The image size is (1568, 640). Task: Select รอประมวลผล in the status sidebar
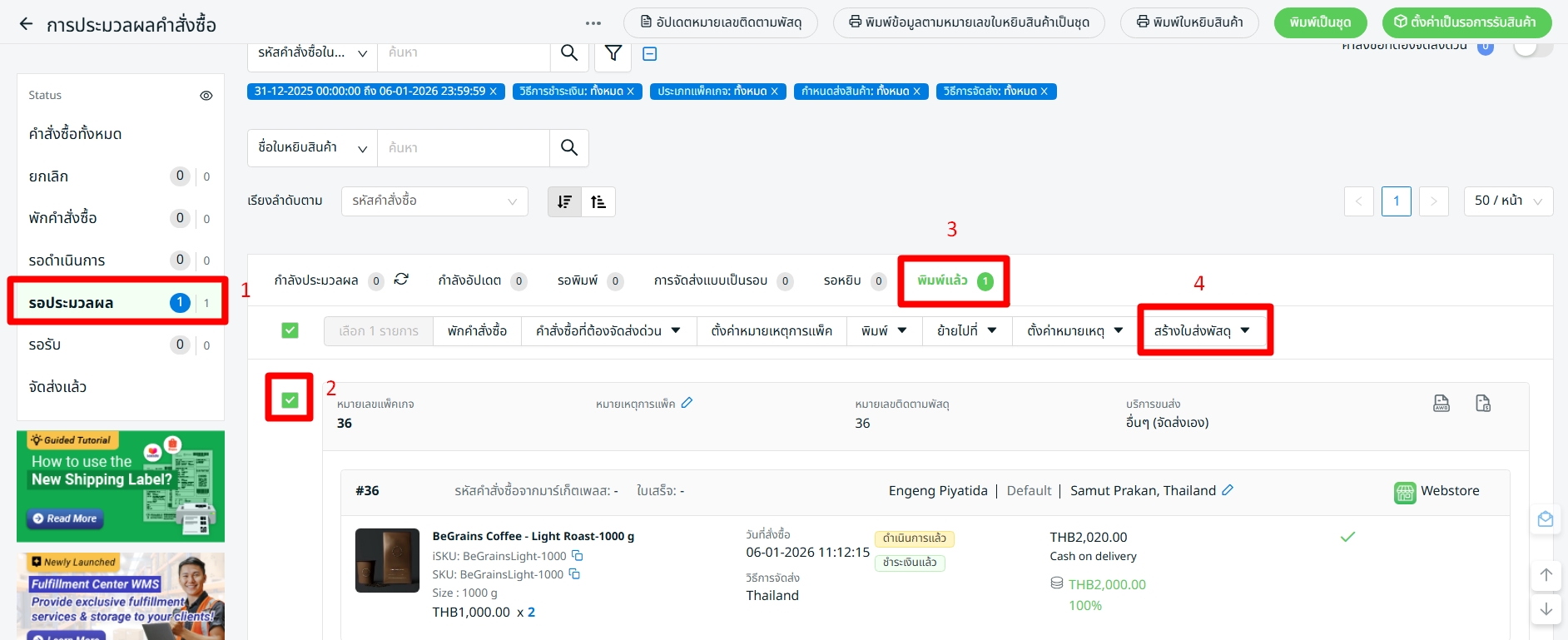117,303
